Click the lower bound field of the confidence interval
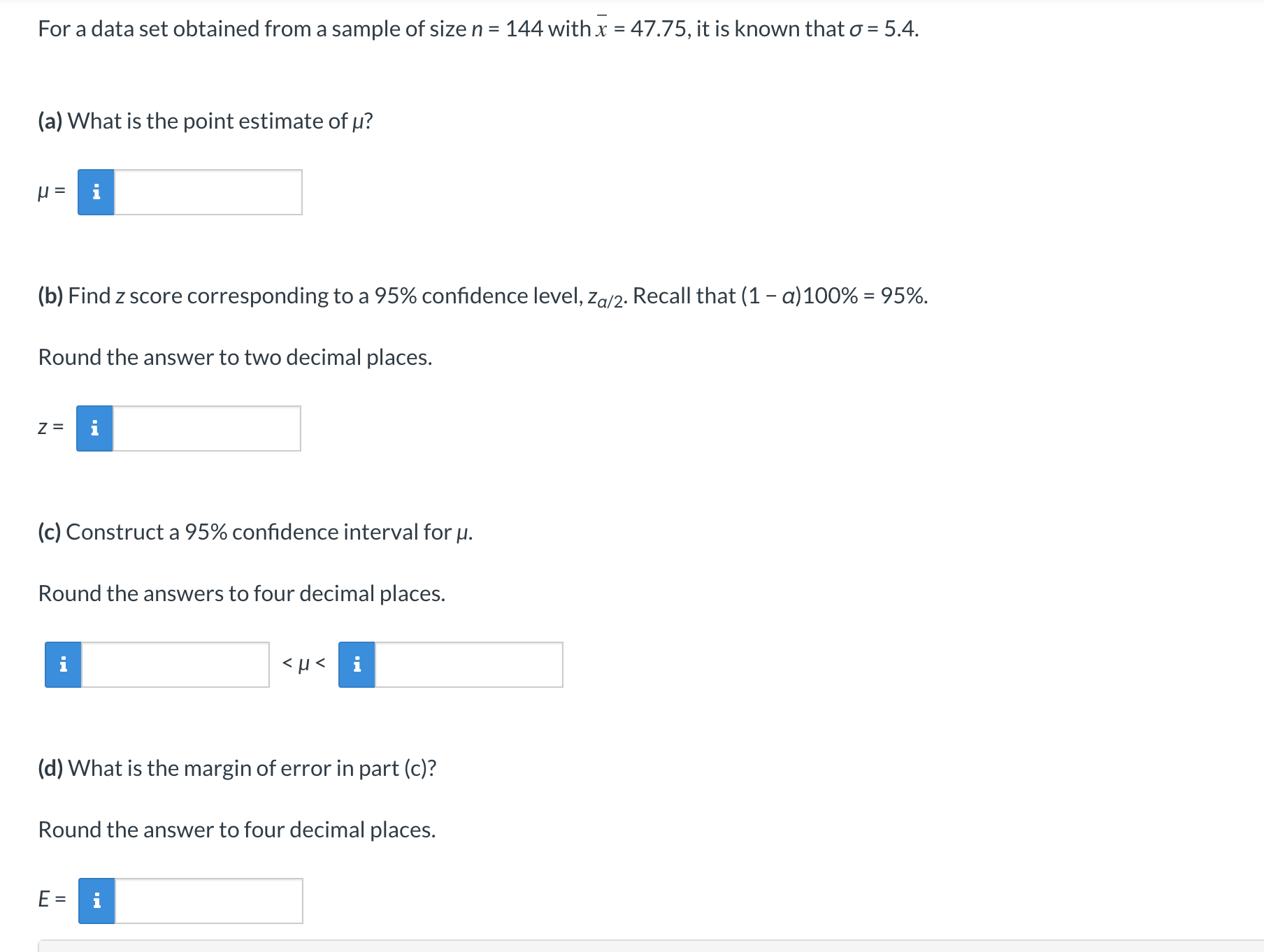The height and width of the screenshot is (952, 1264). [x=175, y=665]
